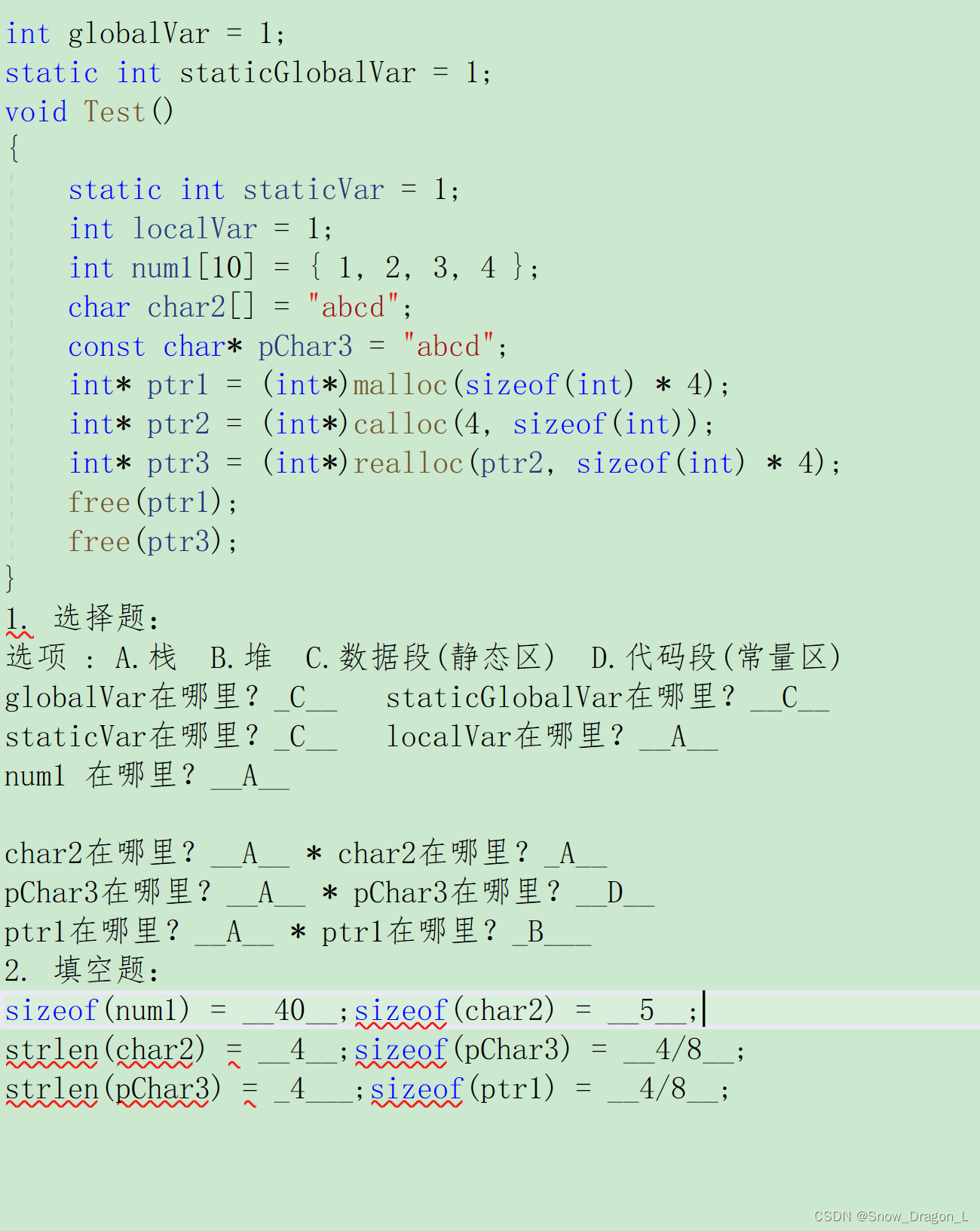The image size is (980, 1231).
Task: Click the 'free(ptr3);' statement
Action: coord(152,542)
